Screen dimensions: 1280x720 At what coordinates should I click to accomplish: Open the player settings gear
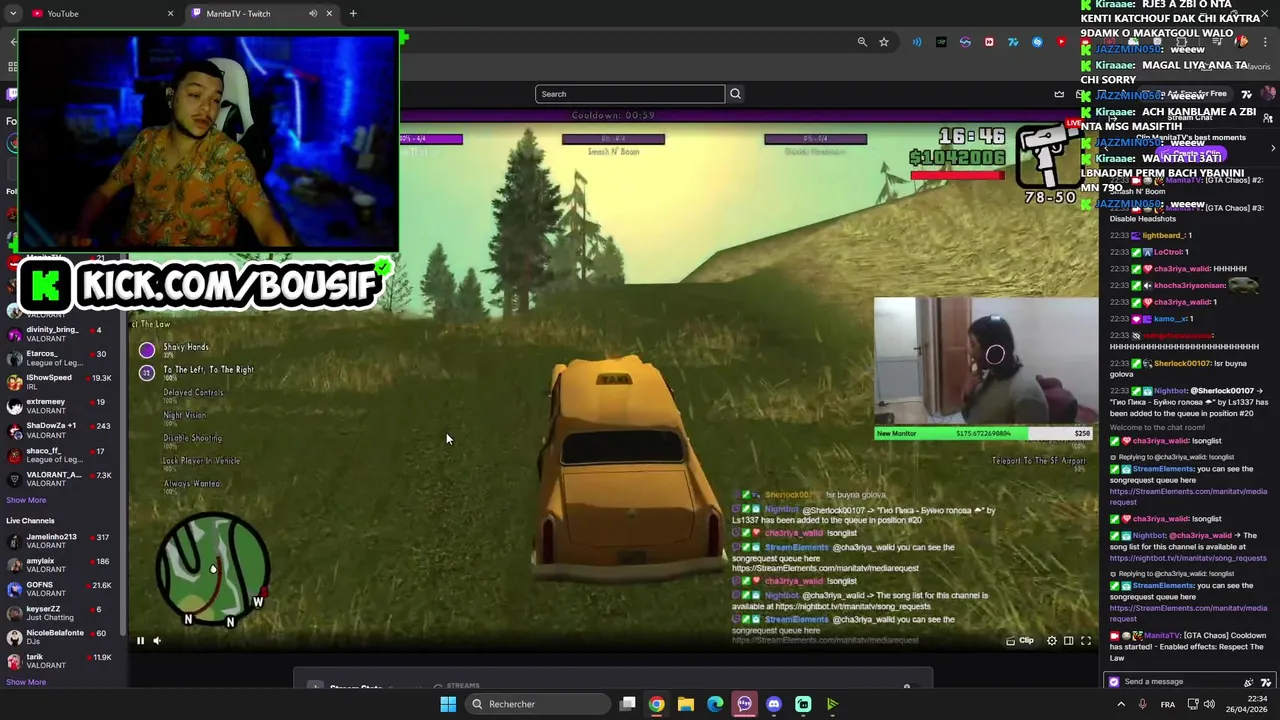1051,641
